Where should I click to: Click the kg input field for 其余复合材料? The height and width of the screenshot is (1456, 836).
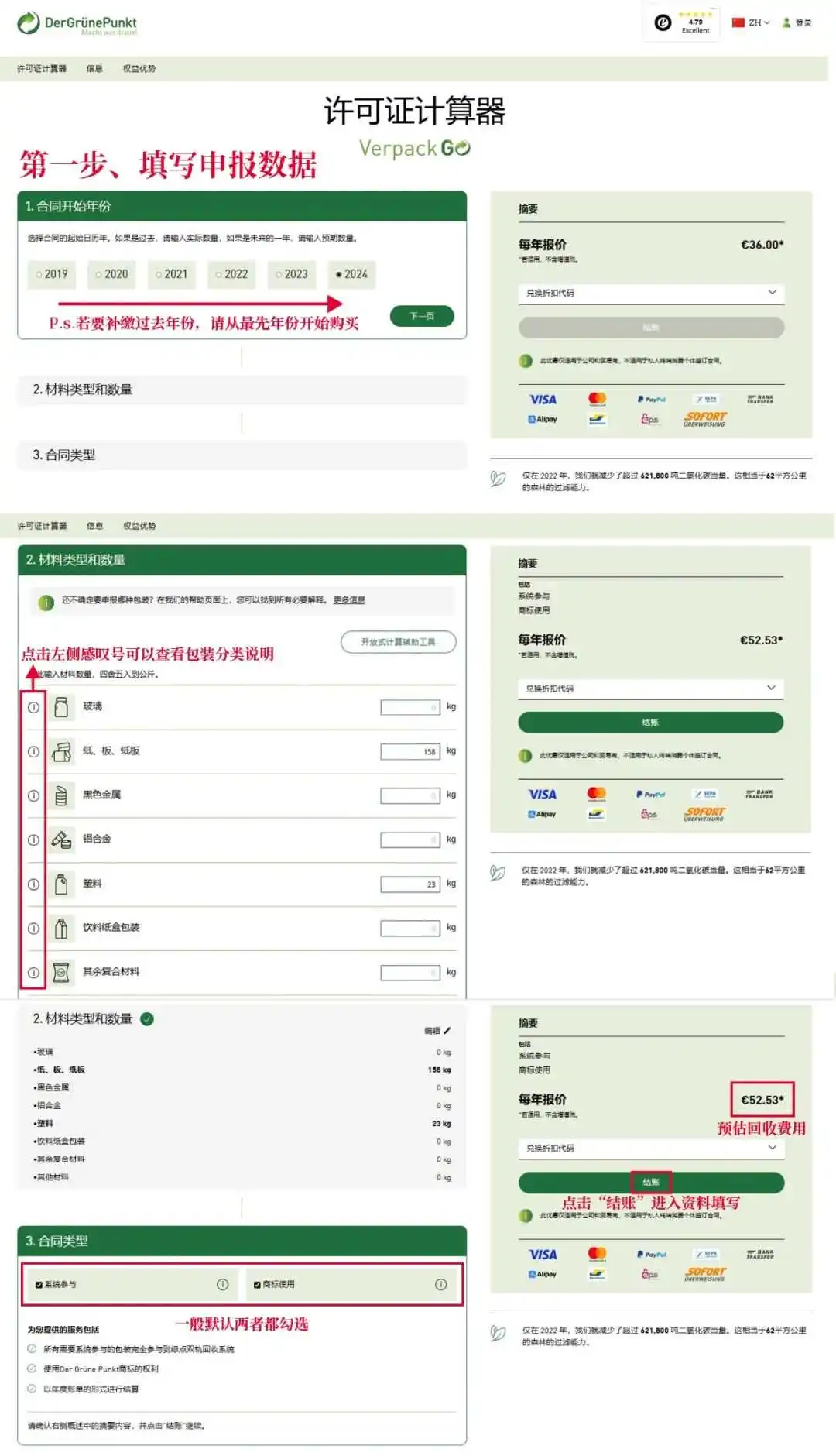click(x=410, y=972)
